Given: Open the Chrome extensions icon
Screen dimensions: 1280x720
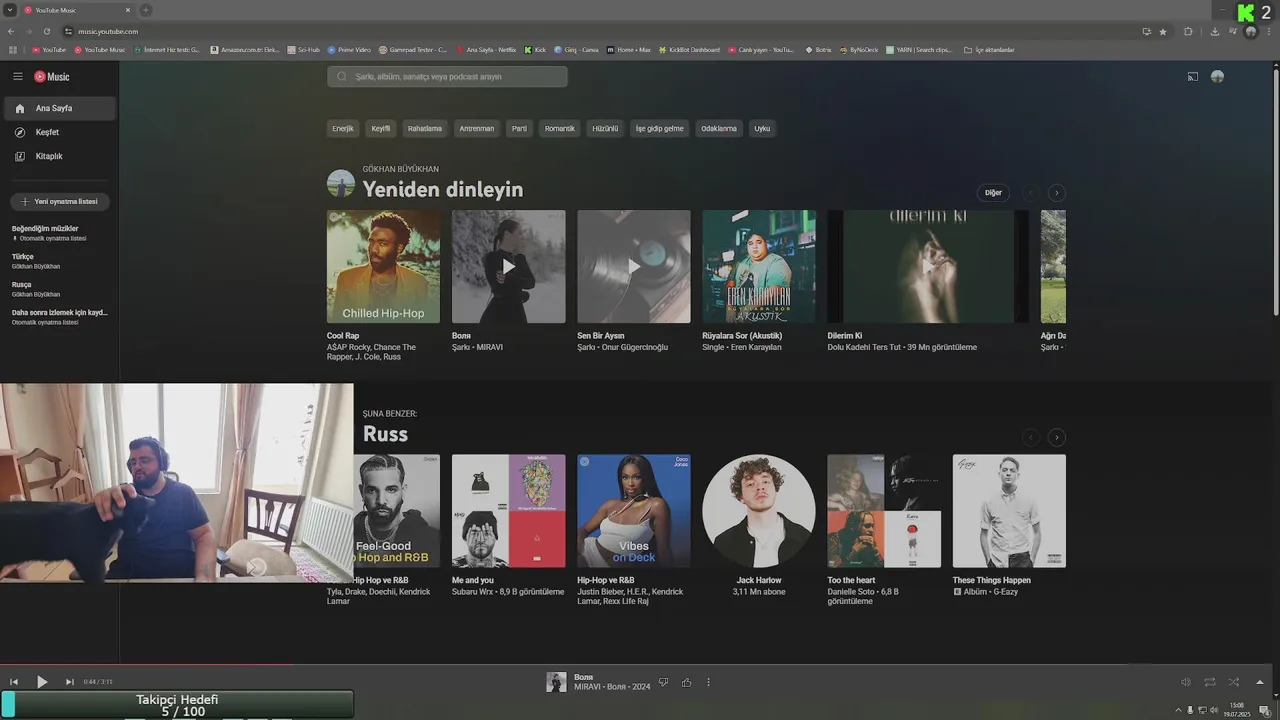Looking at the screenshot, I should coord(1188,31).
